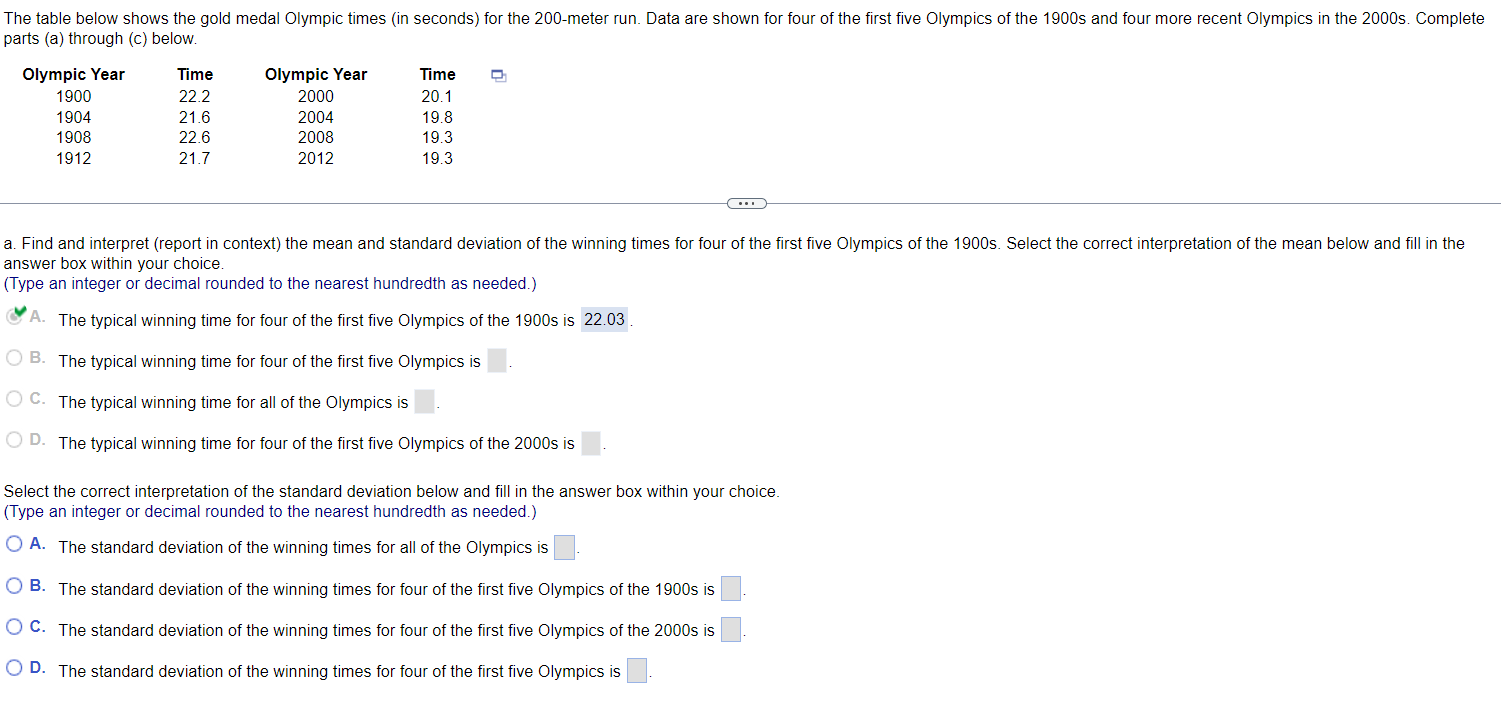Click the answer box showing 22.03
The height and width of the screenshot is (711, 1501).
coord(604,319)
